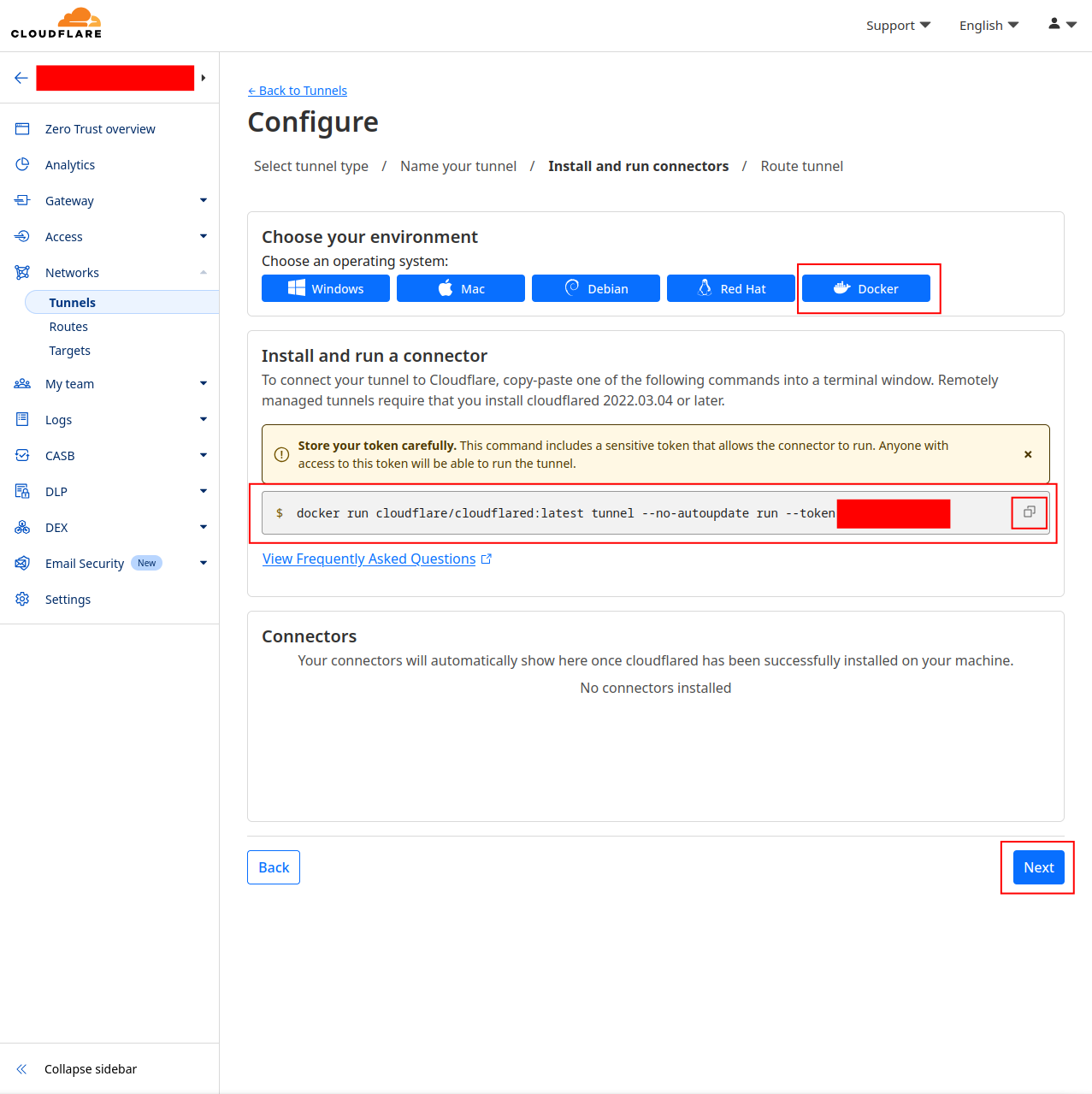Image resolution: width=1092 pixels, height=1094 pixels.
Task: Open Tunnels in the Networks submenu
Action: point(122,302)
